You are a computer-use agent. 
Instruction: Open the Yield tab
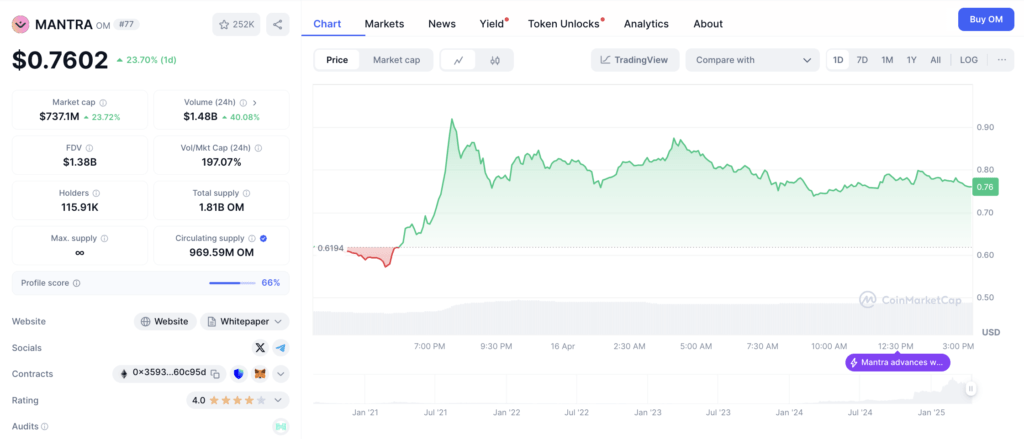coord(492,24)
